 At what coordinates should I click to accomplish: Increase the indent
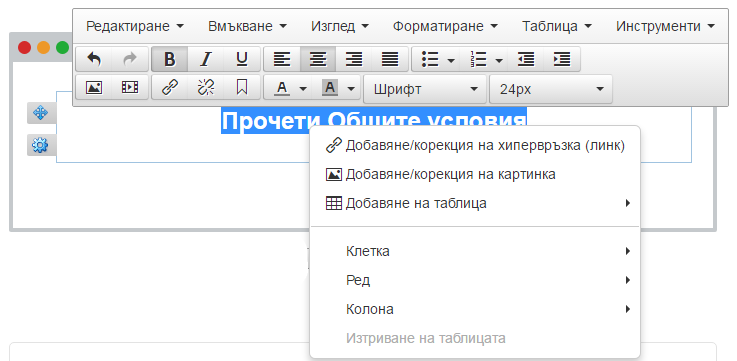click(x=562, y=59)
